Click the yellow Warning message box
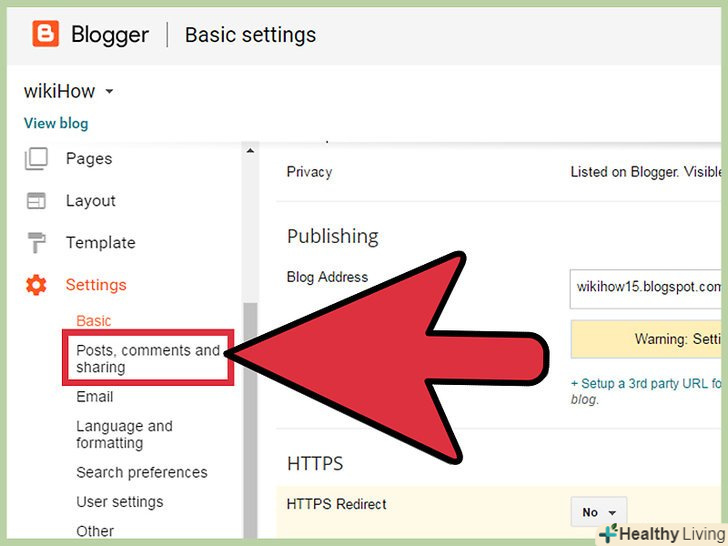 (645, 339)
